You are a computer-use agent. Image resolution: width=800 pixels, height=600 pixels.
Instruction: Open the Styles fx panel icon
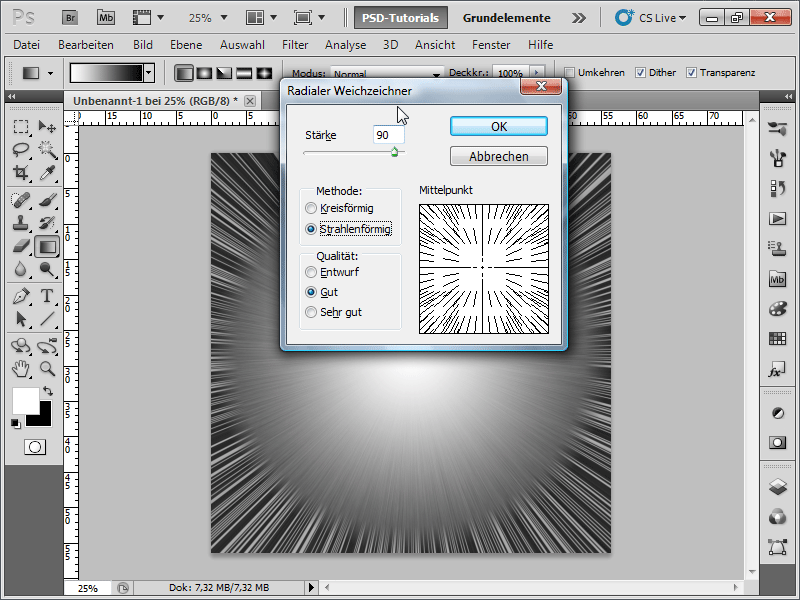(x=777, y=369)
